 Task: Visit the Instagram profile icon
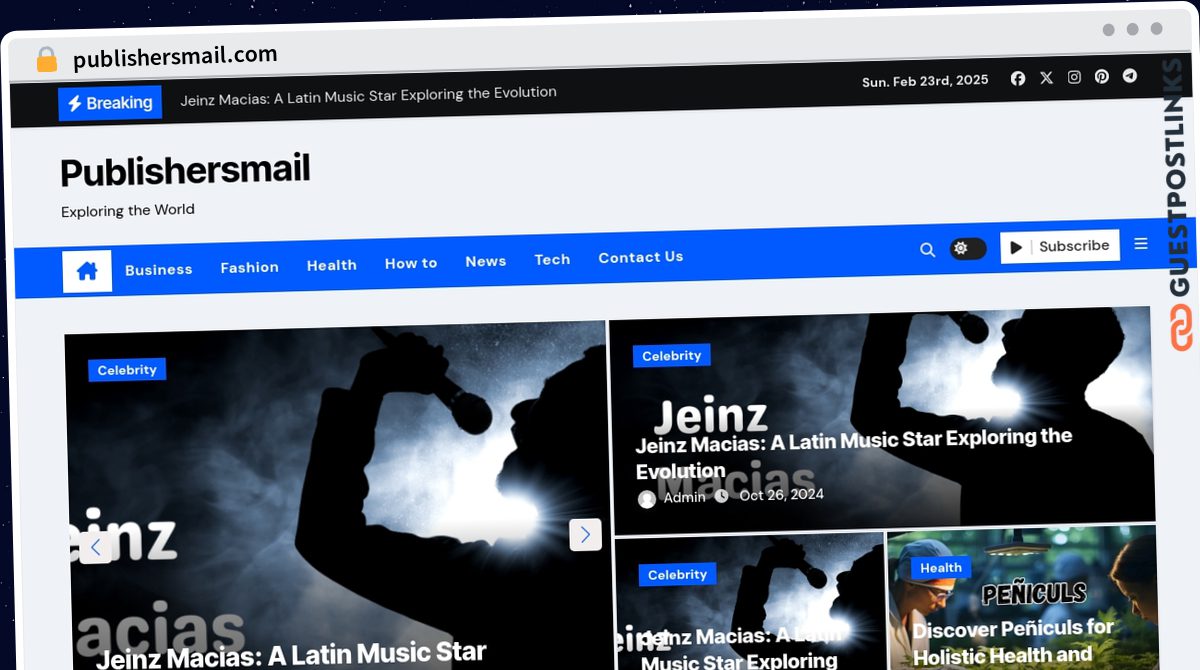[1074, 77]
